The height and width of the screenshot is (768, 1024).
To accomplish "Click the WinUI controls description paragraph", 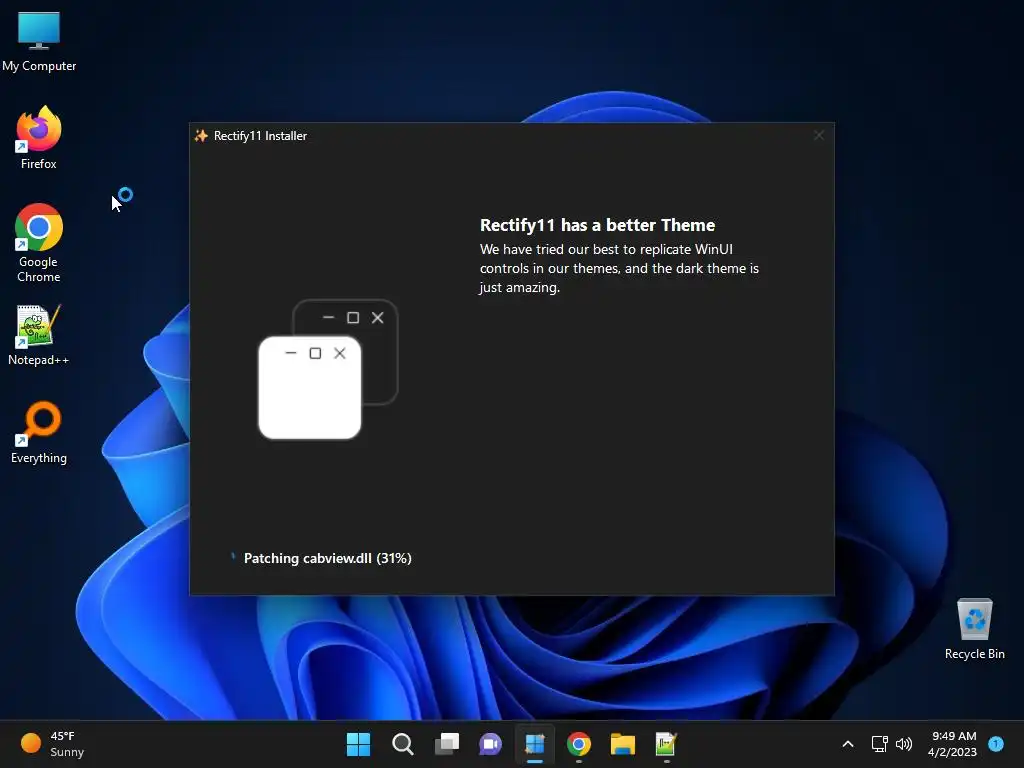I will (x=619, y=268).
